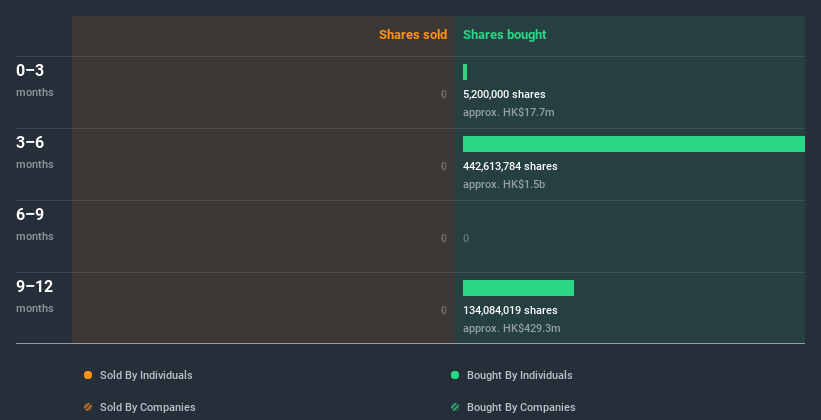Click the orange Sold By Individuals legend dot
This screenshot has height=420, width=821.
(88, 375)
